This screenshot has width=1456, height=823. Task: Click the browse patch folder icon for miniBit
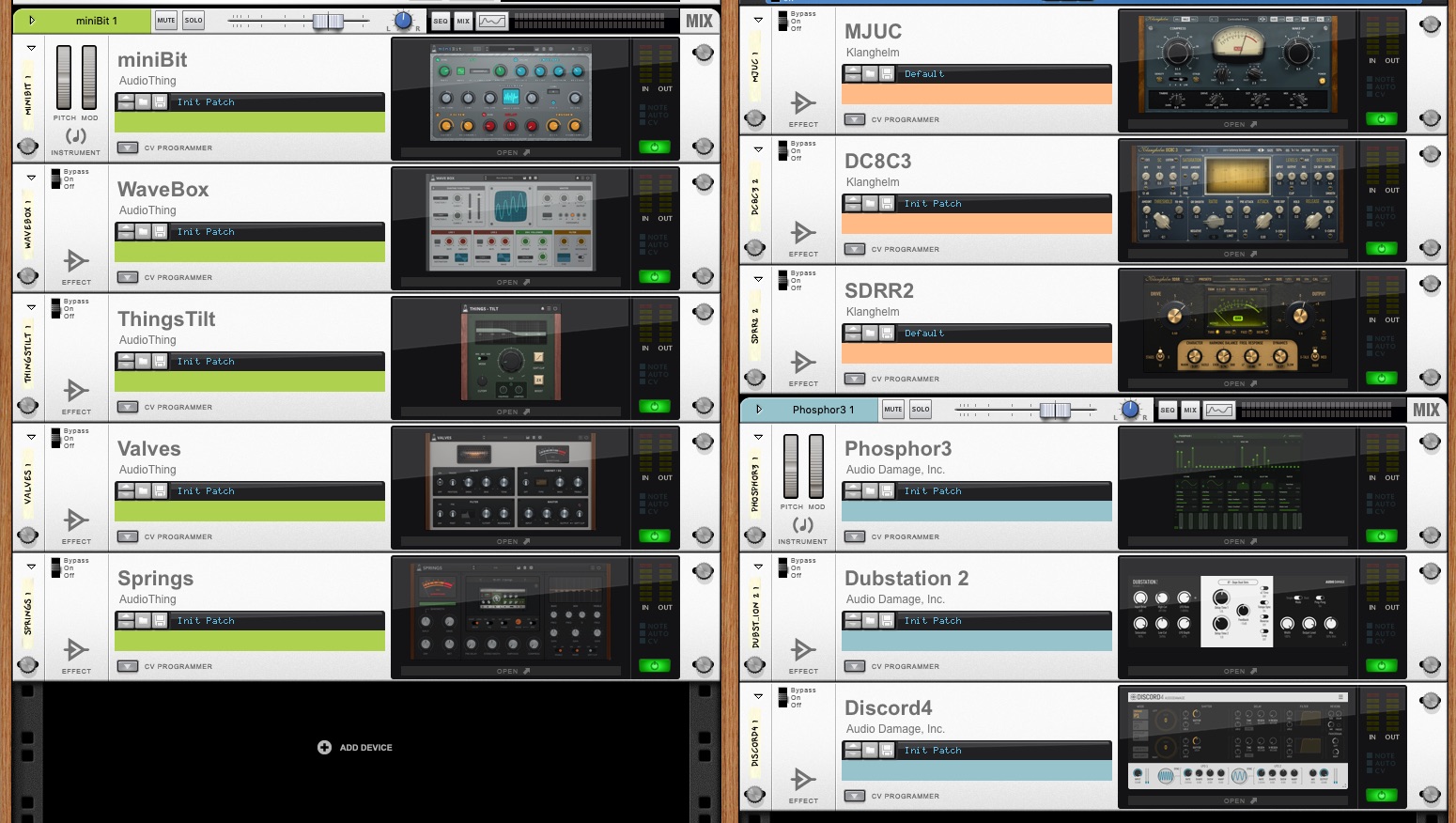[x=144, y=101]
